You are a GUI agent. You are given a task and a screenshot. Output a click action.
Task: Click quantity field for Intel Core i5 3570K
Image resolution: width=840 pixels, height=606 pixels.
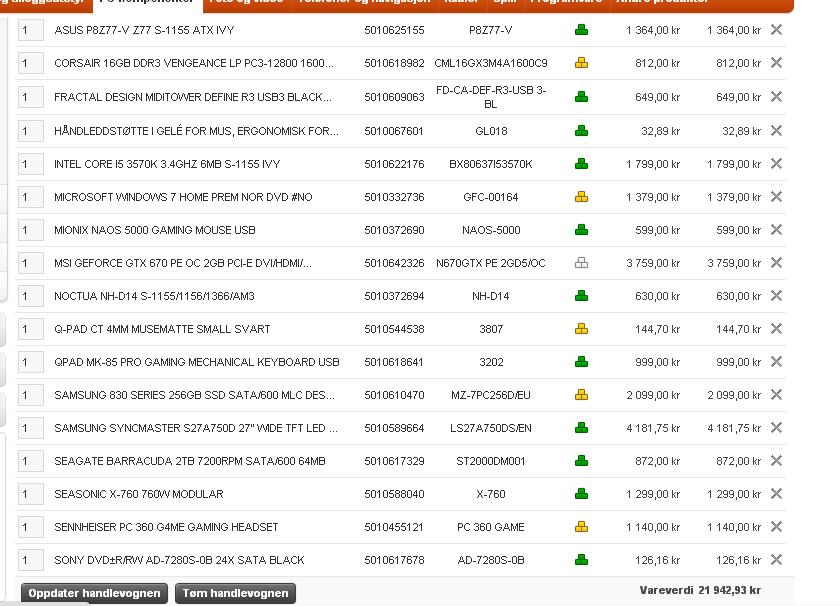31,164
